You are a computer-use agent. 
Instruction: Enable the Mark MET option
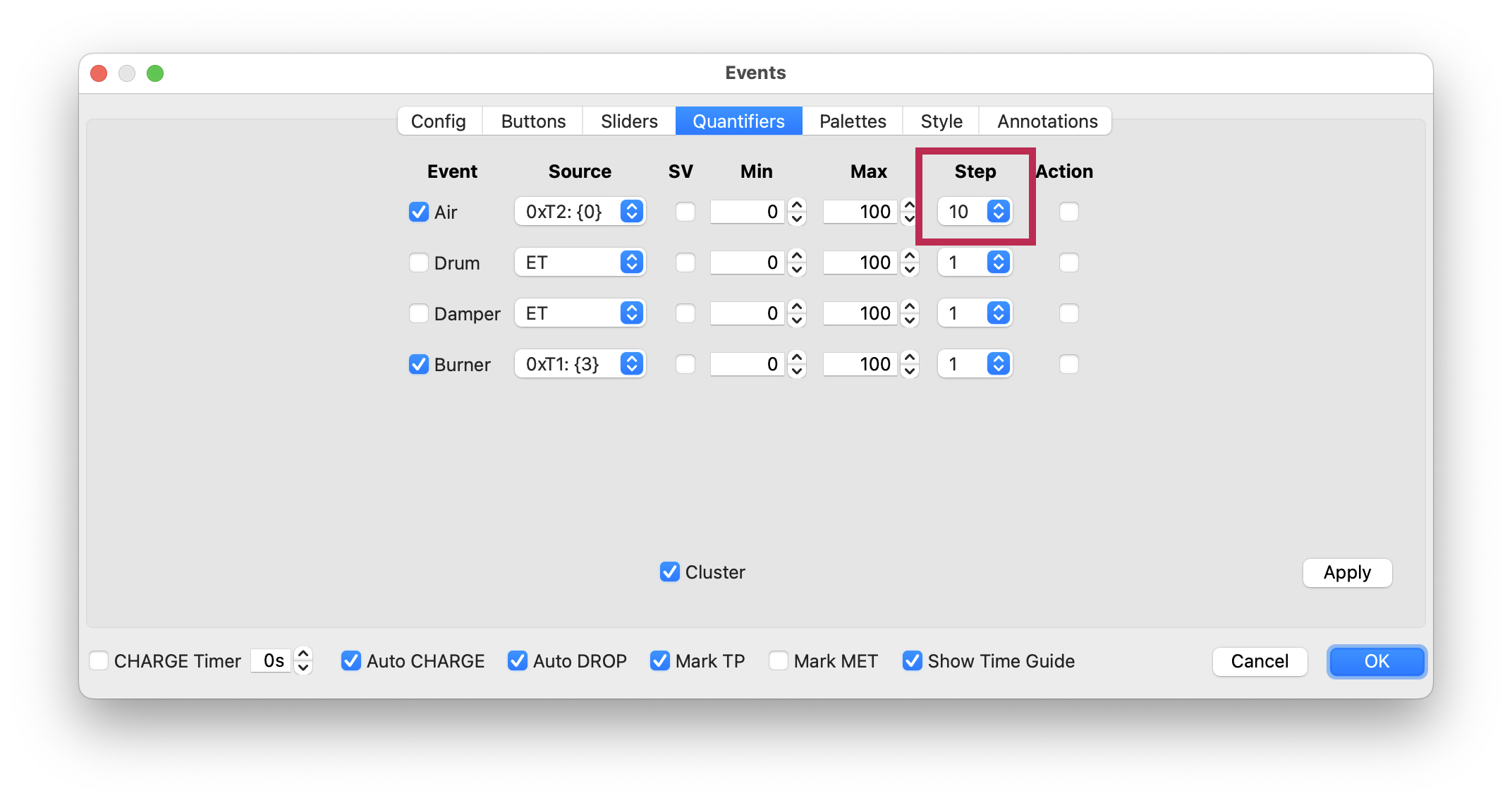[779, 660]
